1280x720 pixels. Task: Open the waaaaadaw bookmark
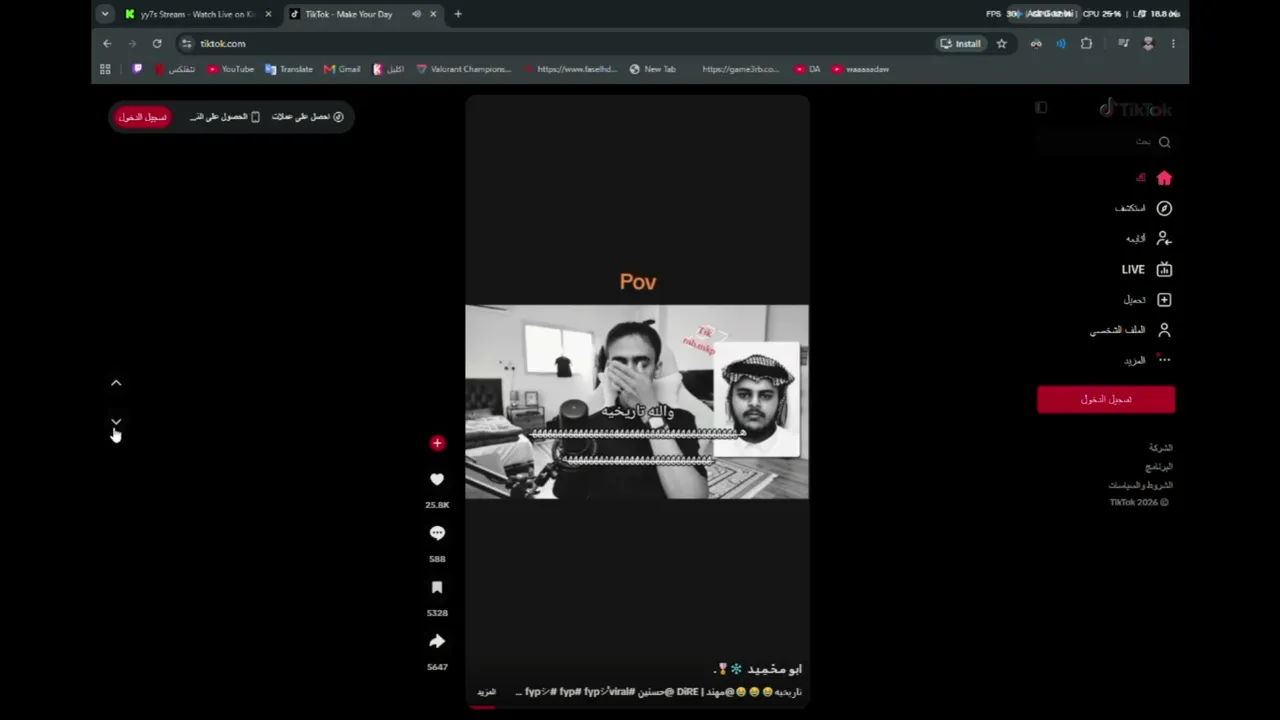click(860, 69)
